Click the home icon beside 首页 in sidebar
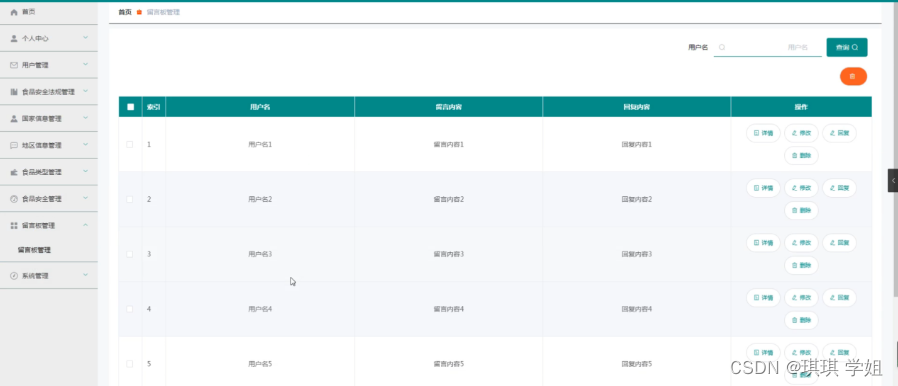898x386 pixels. pos(14,12)
